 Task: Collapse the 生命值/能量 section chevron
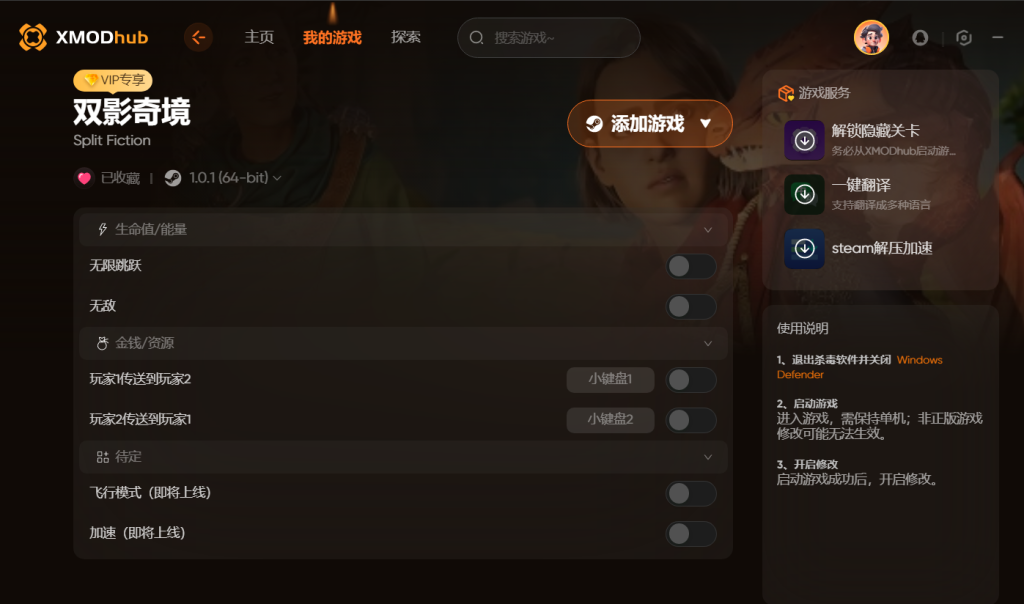tap(708, 230)
